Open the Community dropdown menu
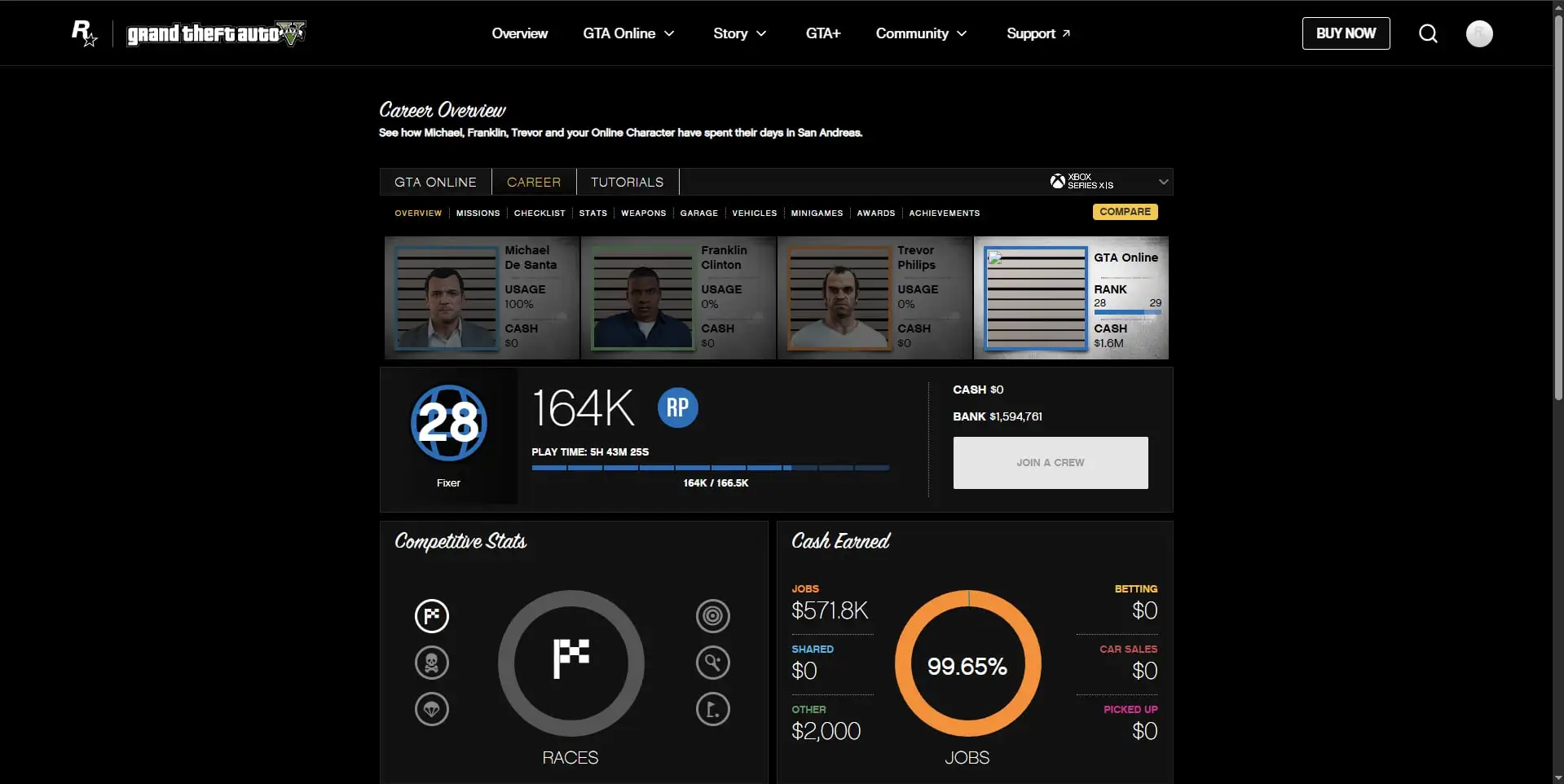The height and width of the screenshot is (784, 1564). point(921,33)
